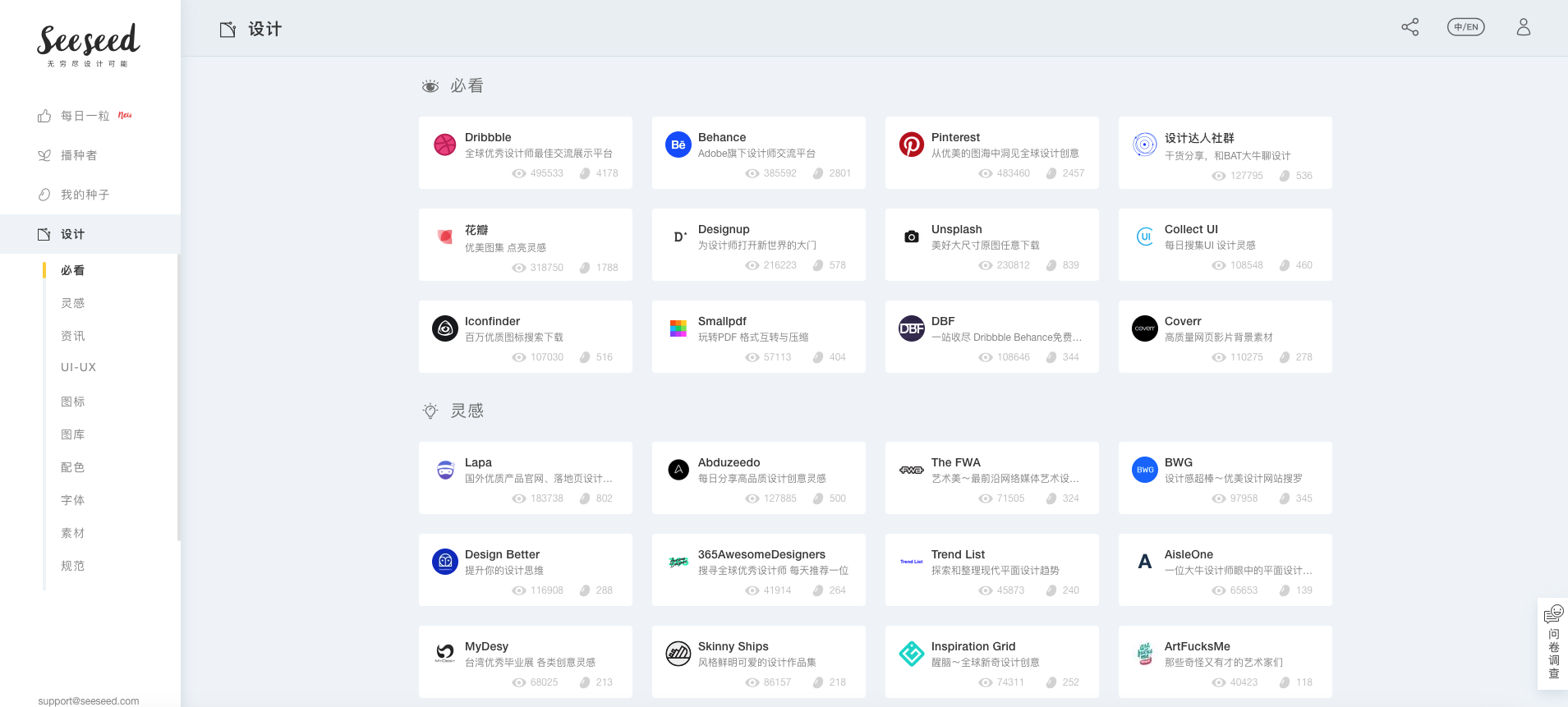This screenshot has width=1568, height=707.
Task: Select the 灵感 subcategory in sidebar
Action: (x=72, y=303)
